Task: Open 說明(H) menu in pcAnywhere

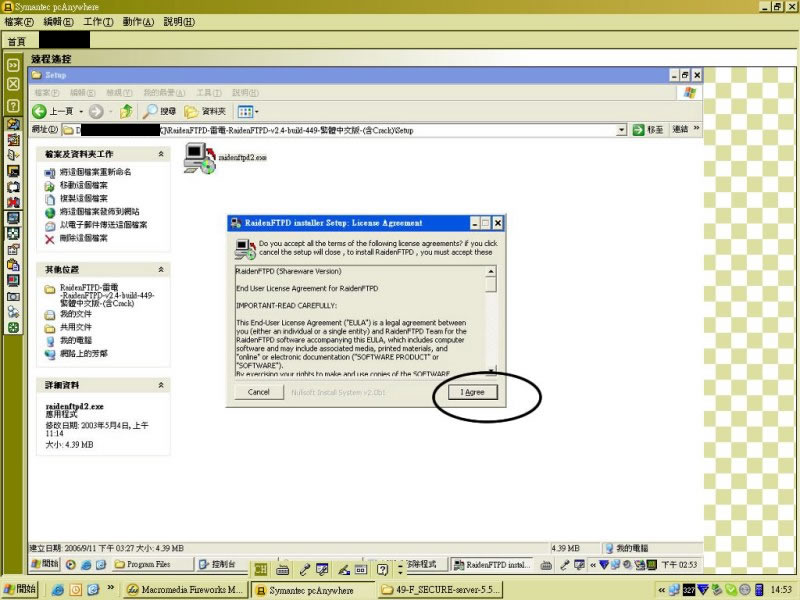Action: 179,22
